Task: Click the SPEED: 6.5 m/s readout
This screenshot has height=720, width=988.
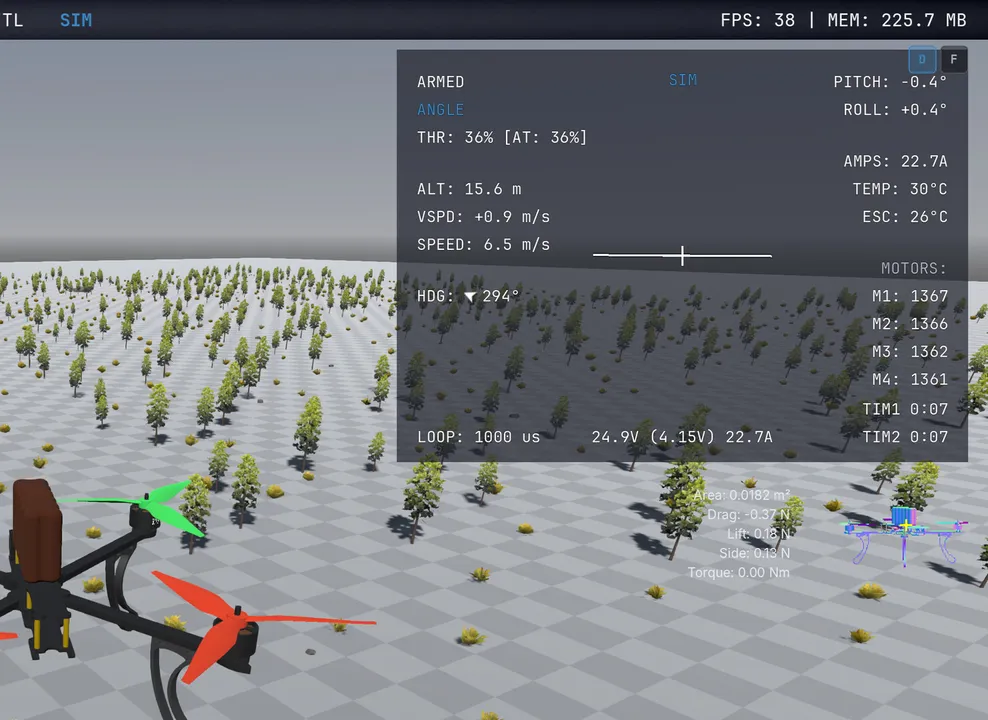Action: pyautogui.click(x=483, y=244)
